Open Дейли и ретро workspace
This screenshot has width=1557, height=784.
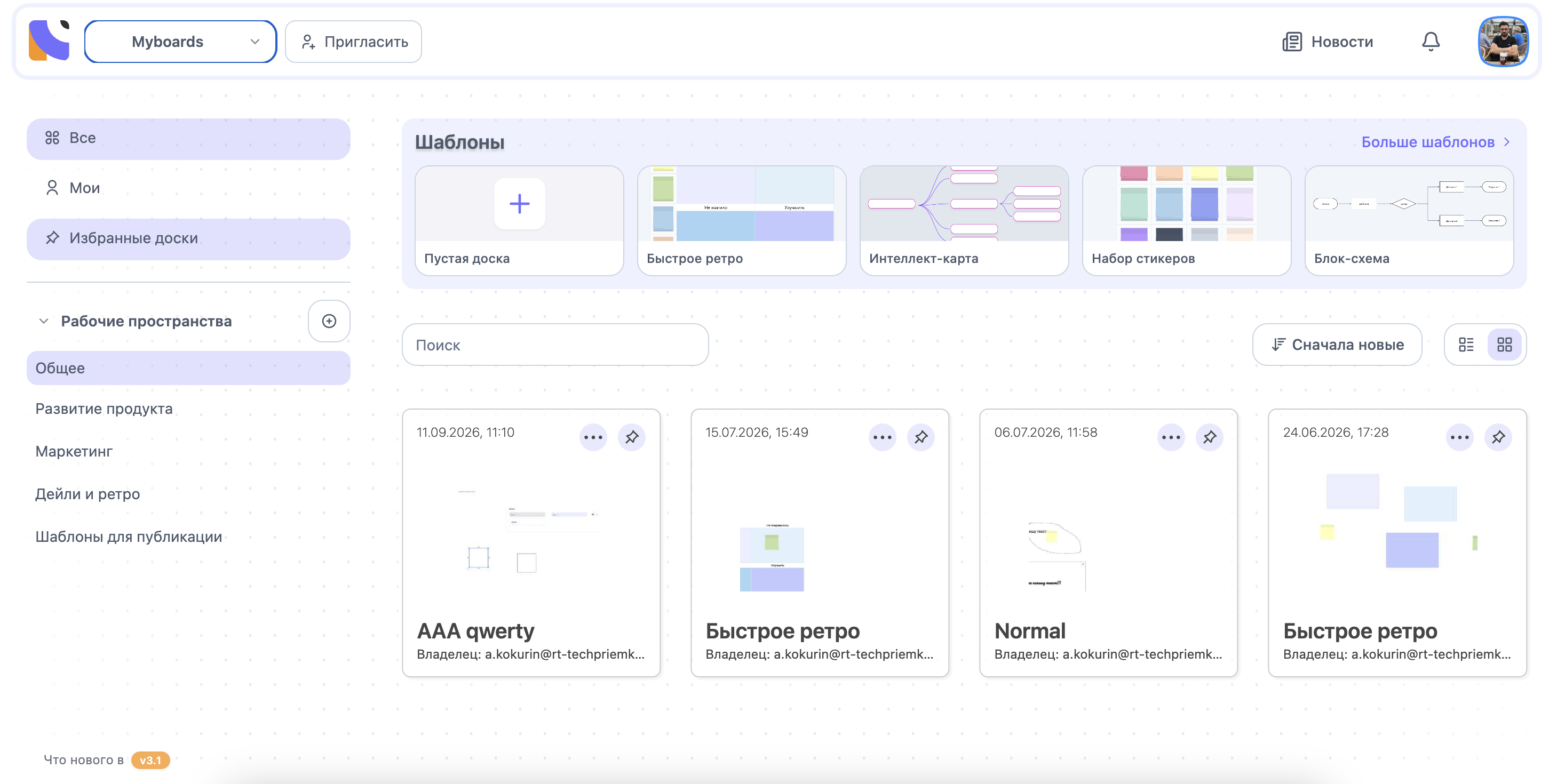tap(88, 494)
